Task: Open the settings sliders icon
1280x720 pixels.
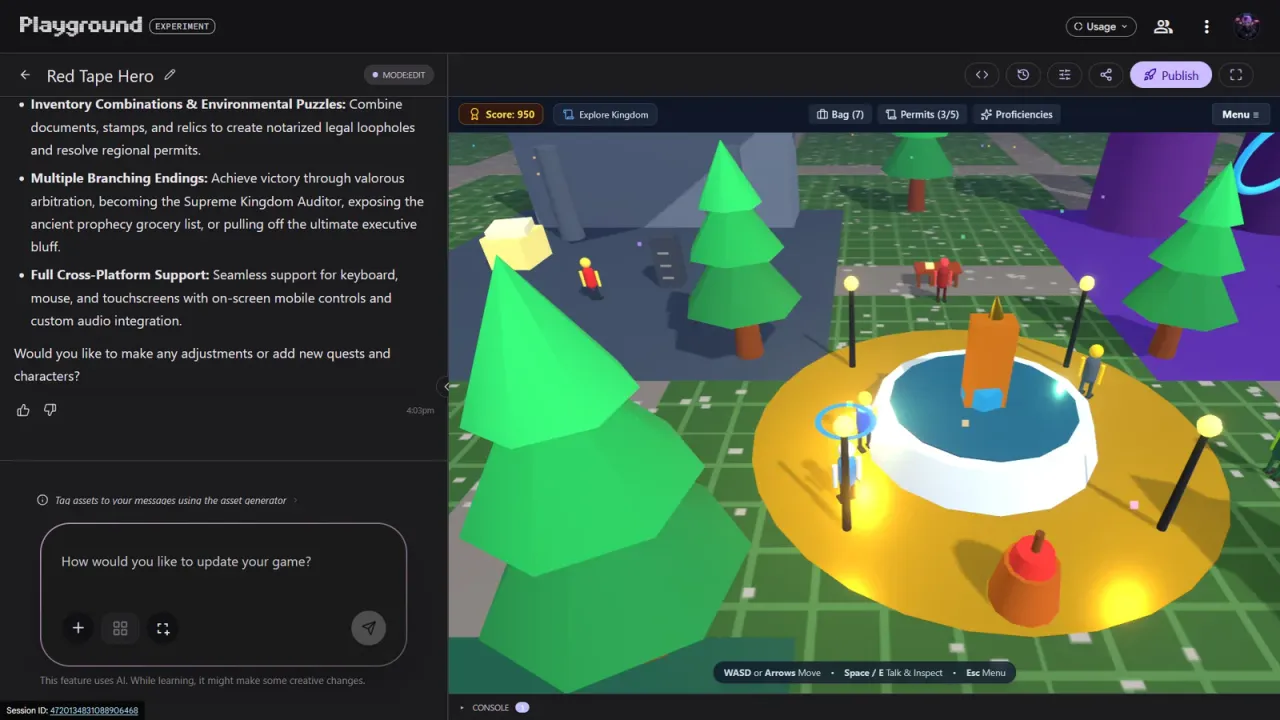Action: pos(1064,75)
